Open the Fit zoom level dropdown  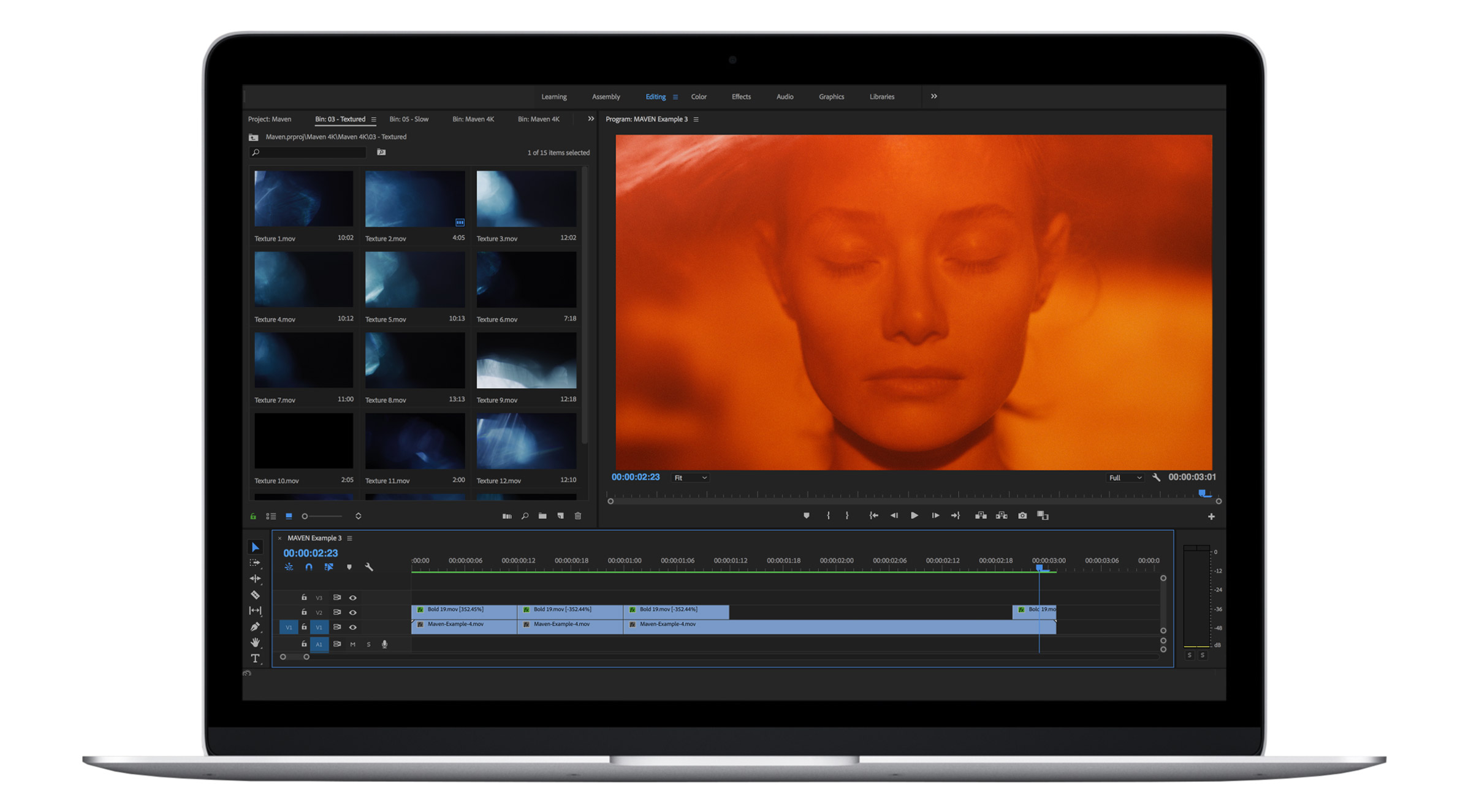(x=691, y=478)
